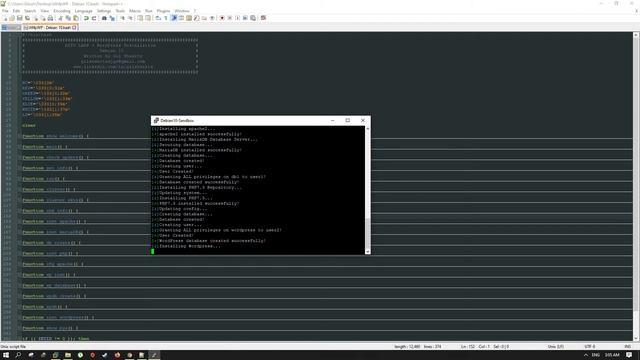Viewport: 640px width, 360px height.
Task: Open the File menu
Action: 5,11
